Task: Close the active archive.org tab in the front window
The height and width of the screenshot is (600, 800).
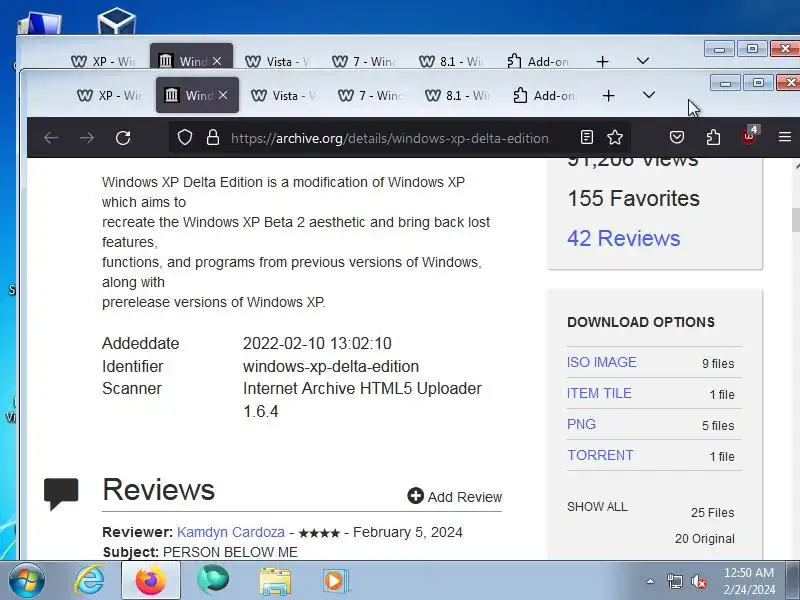Action: tap(223, 95)
